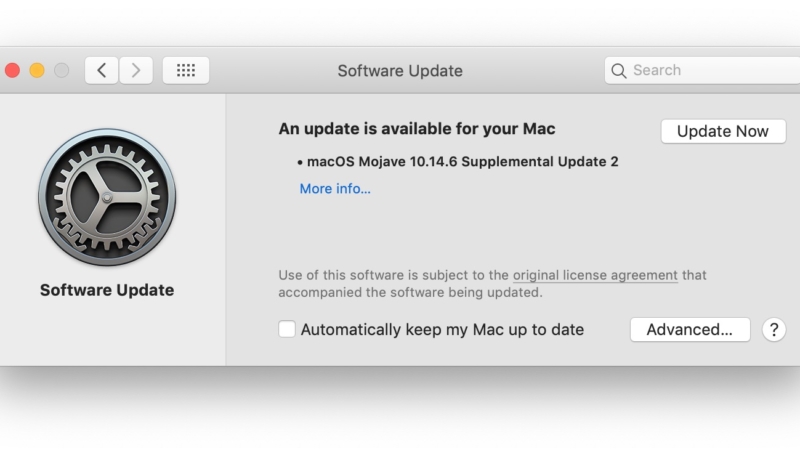The width and height of the screenshot is (800, 457).
Task: Open the Advanced... options
Action: (x=690, y=330)
